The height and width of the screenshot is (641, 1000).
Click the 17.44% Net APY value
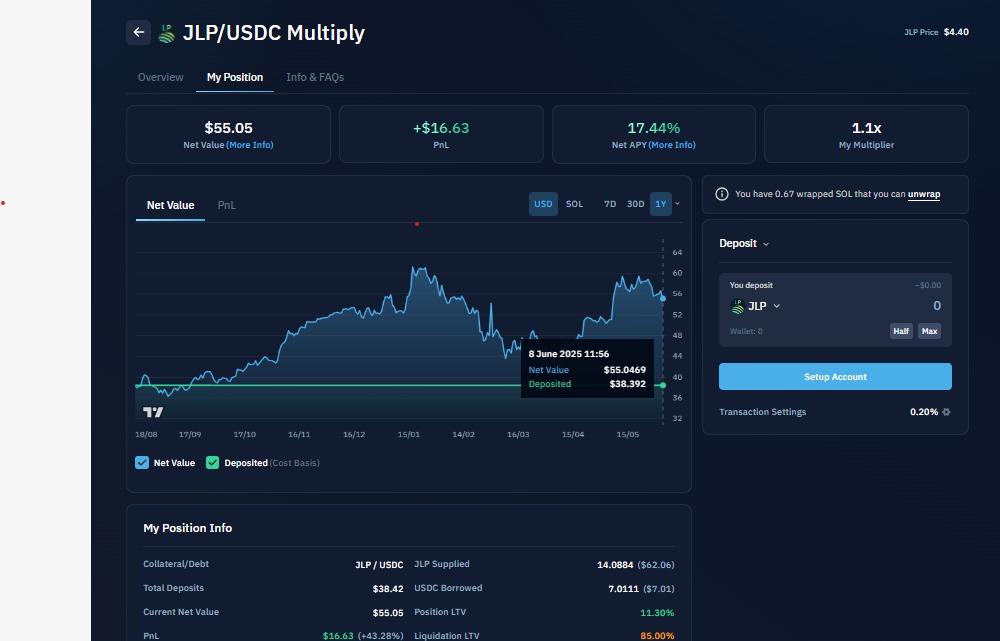[x=653, y=128]
